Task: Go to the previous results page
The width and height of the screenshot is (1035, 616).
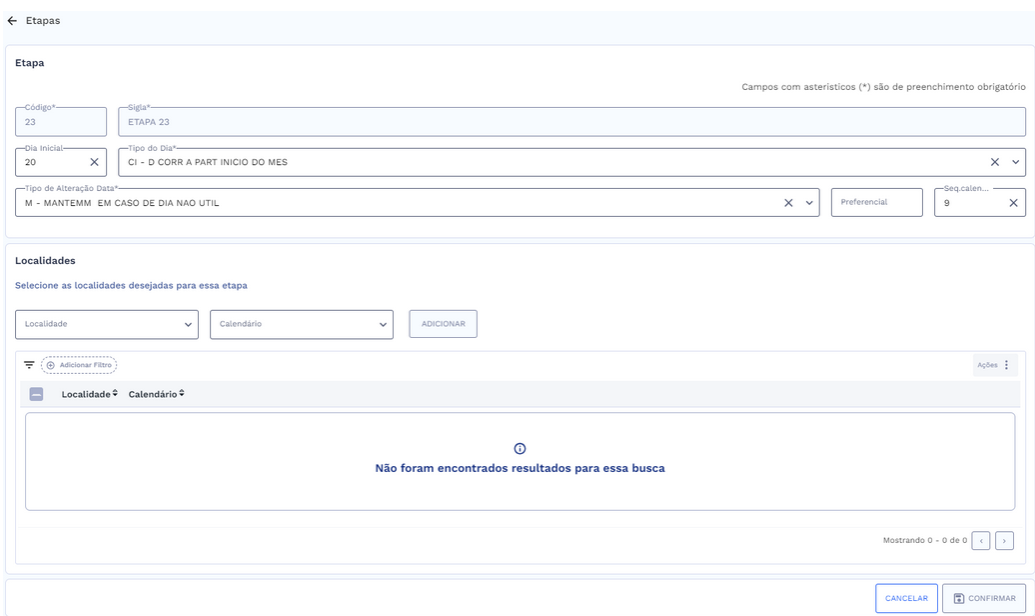Action: [x=981, y=541]
